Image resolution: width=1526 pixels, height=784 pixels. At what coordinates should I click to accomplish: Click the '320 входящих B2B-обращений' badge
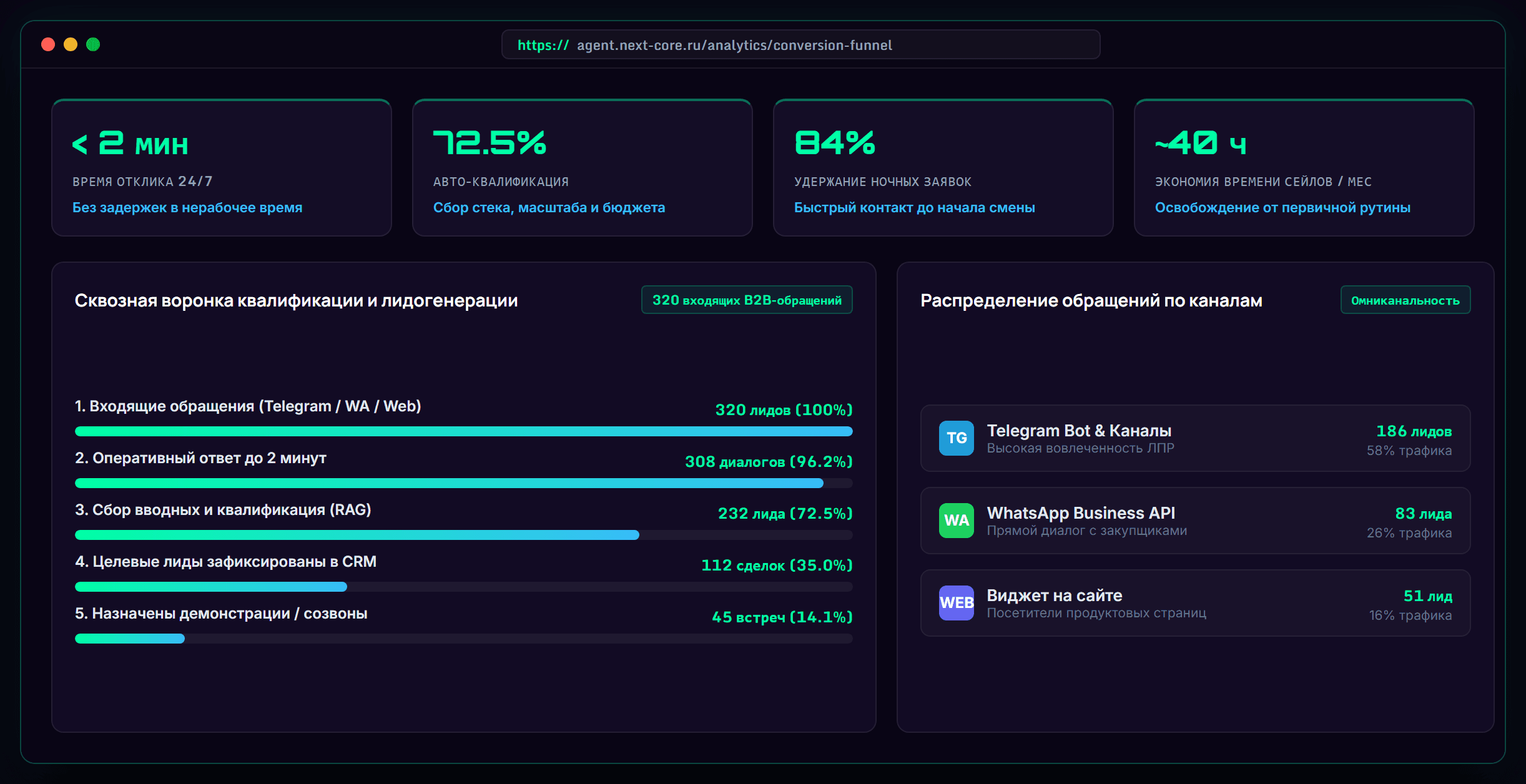coord(747,300)
